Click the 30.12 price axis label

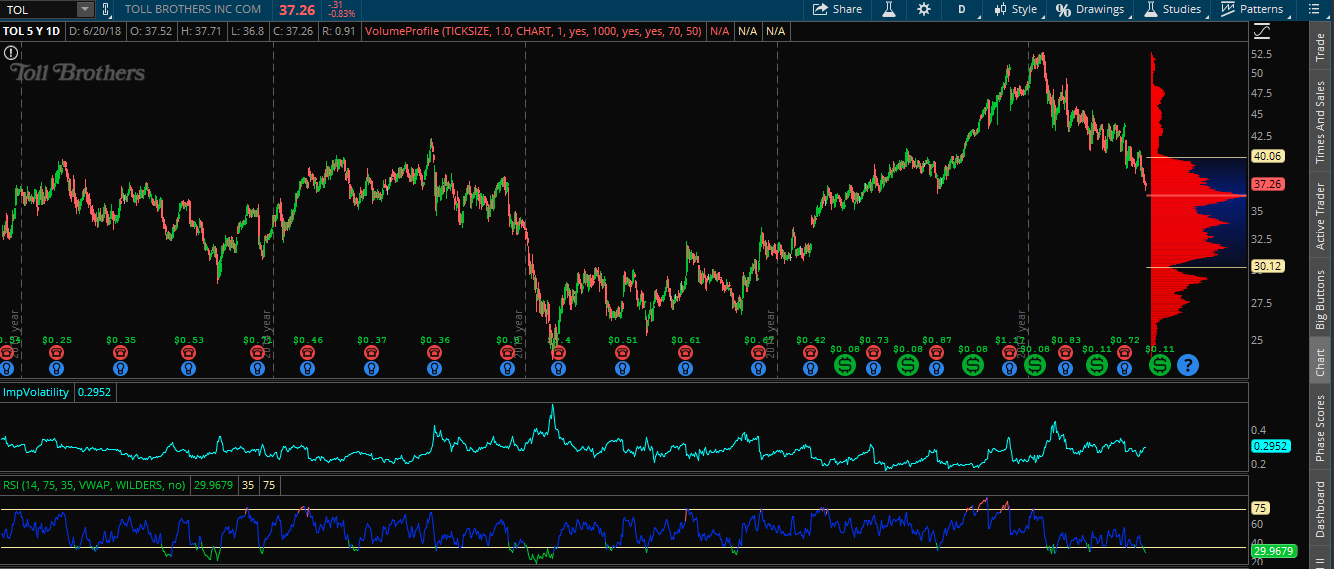(1267, 266)
